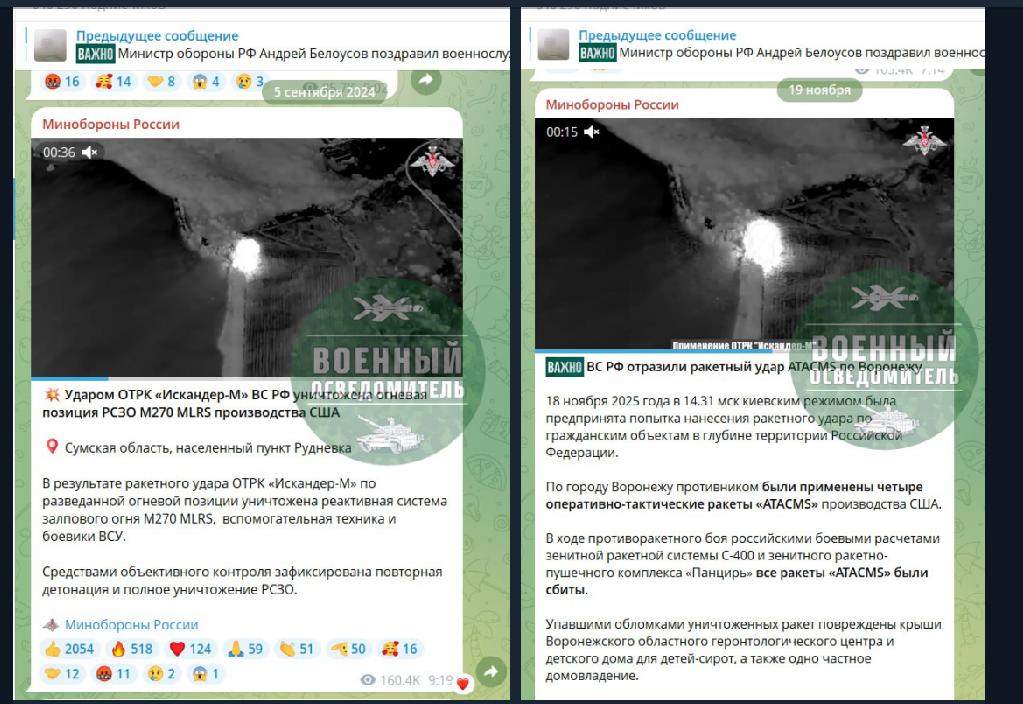Image resolution: width=1023 pixels, height=704 pixels.
Task: Click the 4 screaming reaction on the earlier message
Action: (x=206, y=82)
